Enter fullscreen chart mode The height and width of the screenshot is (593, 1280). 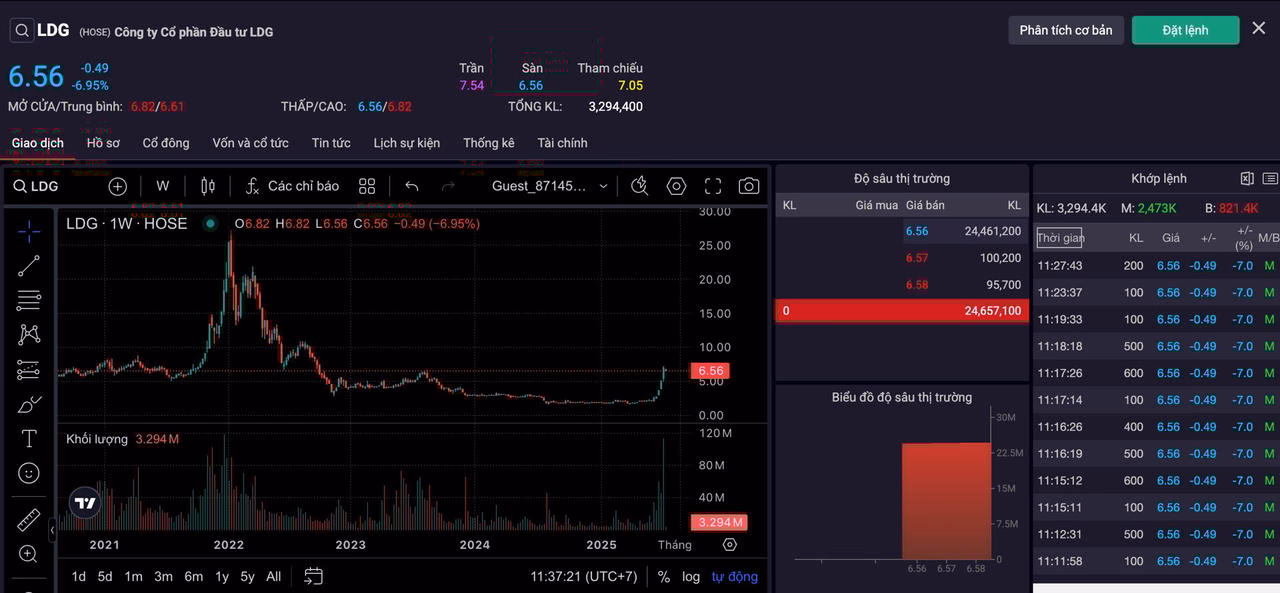pyautogui.click(x=713, y=186)
